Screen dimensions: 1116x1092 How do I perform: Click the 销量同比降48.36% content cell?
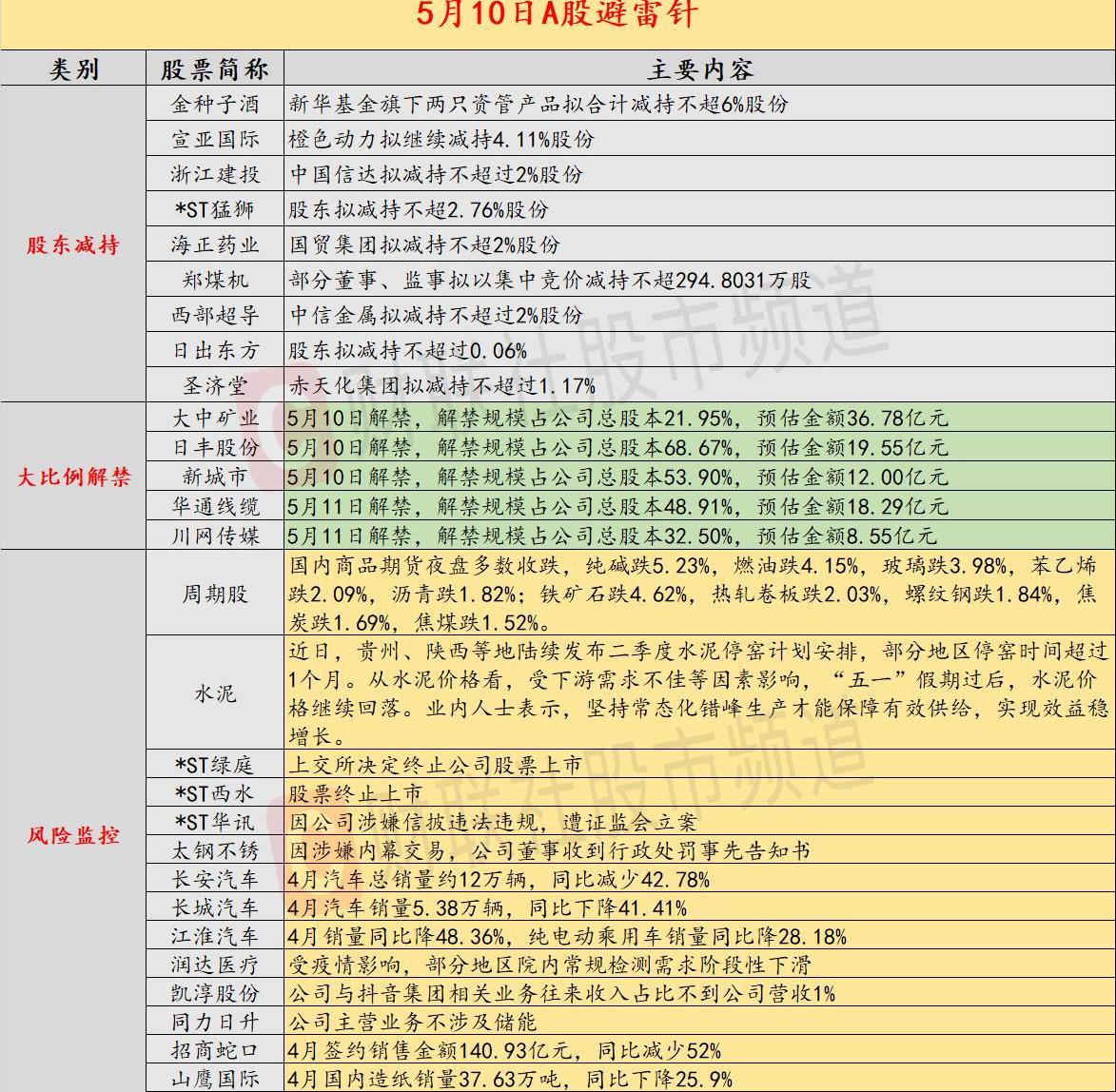tap(699, 935)
